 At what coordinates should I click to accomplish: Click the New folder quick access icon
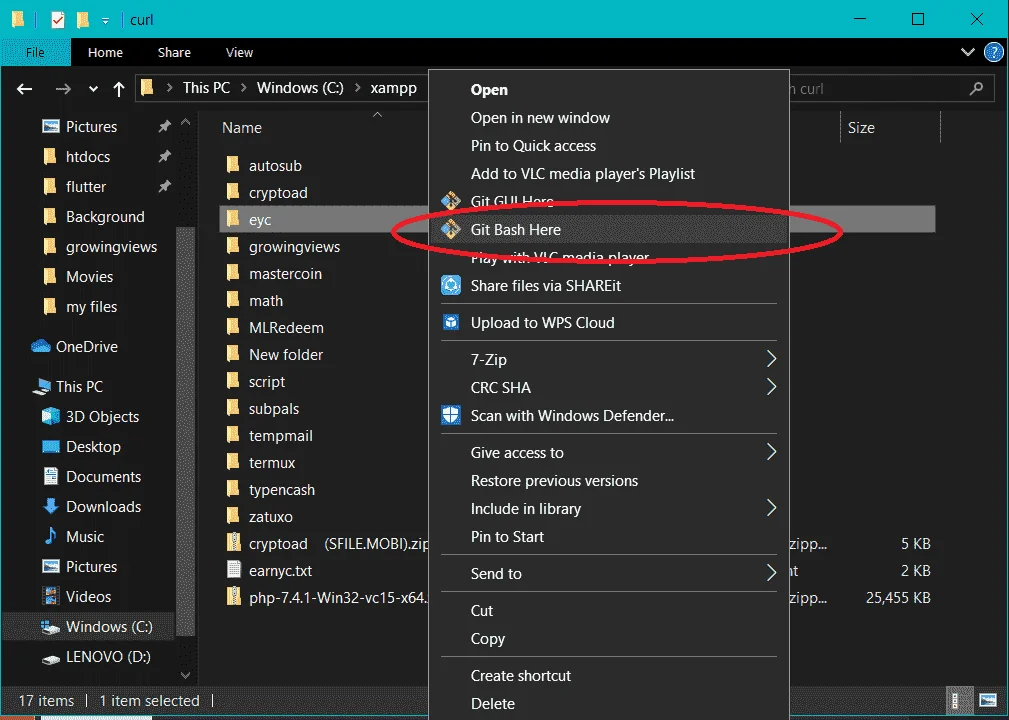pyautogui.click(x=82, y=20)
